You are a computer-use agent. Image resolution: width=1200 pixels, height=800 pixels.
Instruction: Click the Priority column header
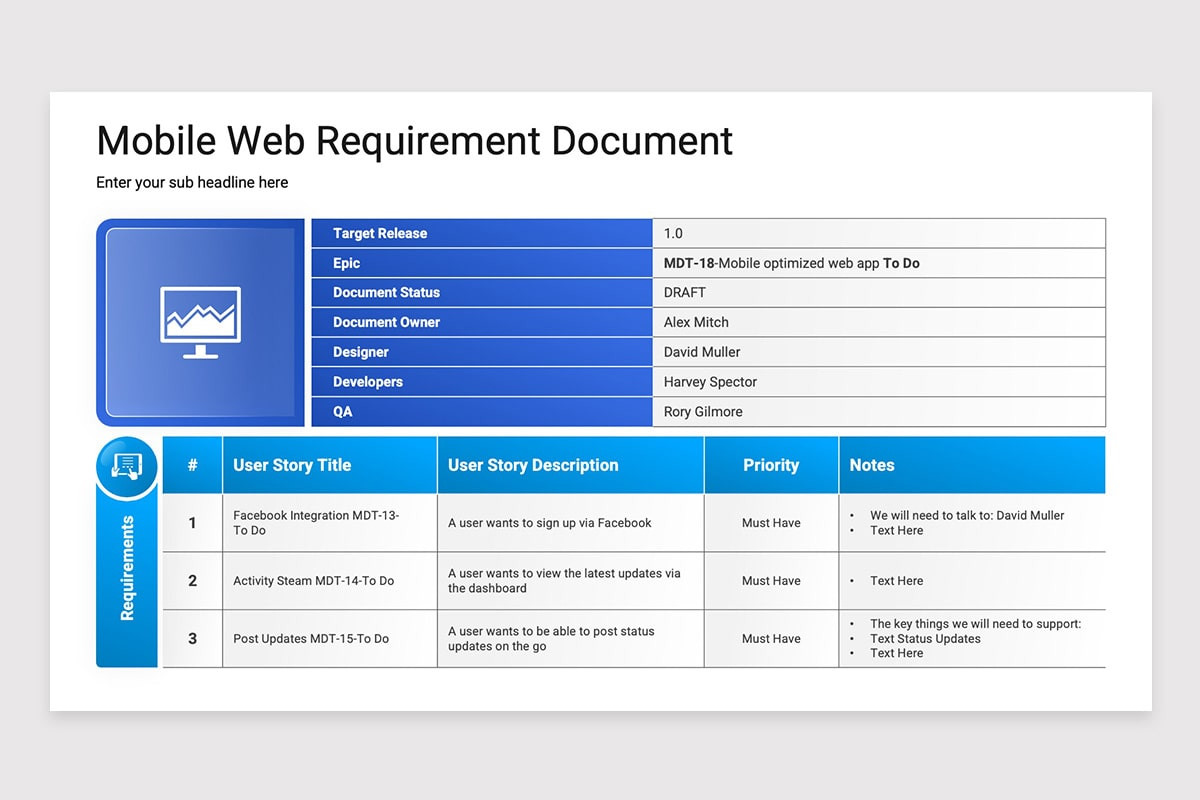coord(771,465)
